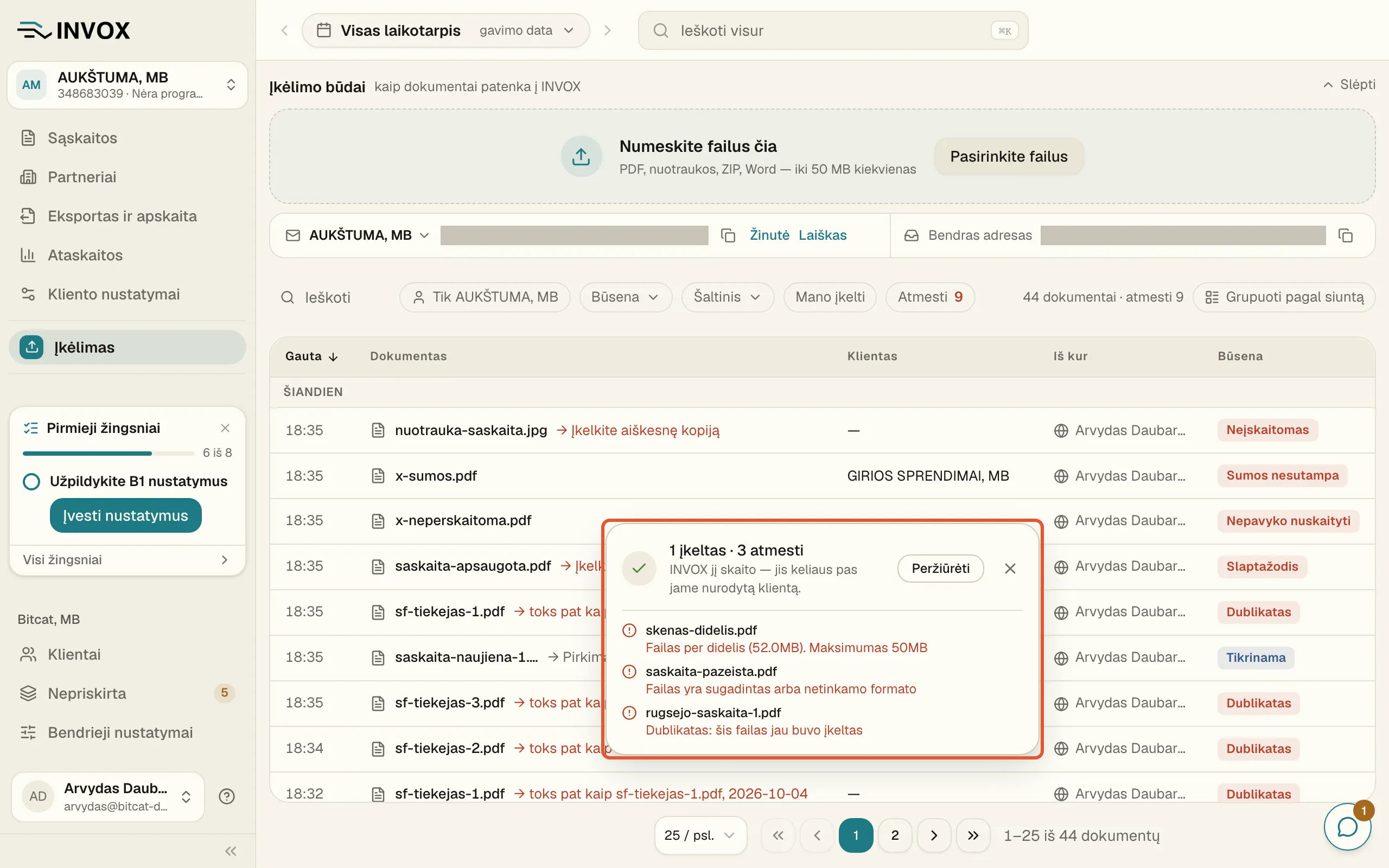Click Peržiūrėti in upload notification
Screen dimensions: 1389x868
(x=940, y=569)
